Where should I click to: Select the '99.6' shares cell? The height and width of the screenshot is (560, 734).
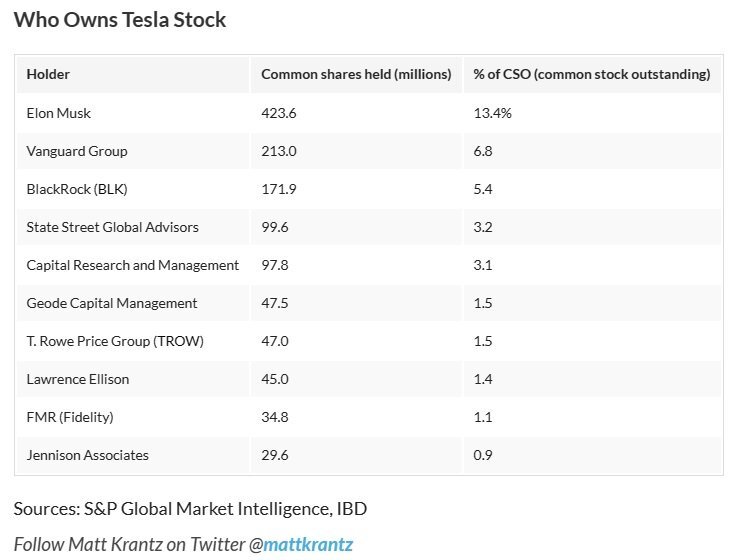[x=356, y=227]
